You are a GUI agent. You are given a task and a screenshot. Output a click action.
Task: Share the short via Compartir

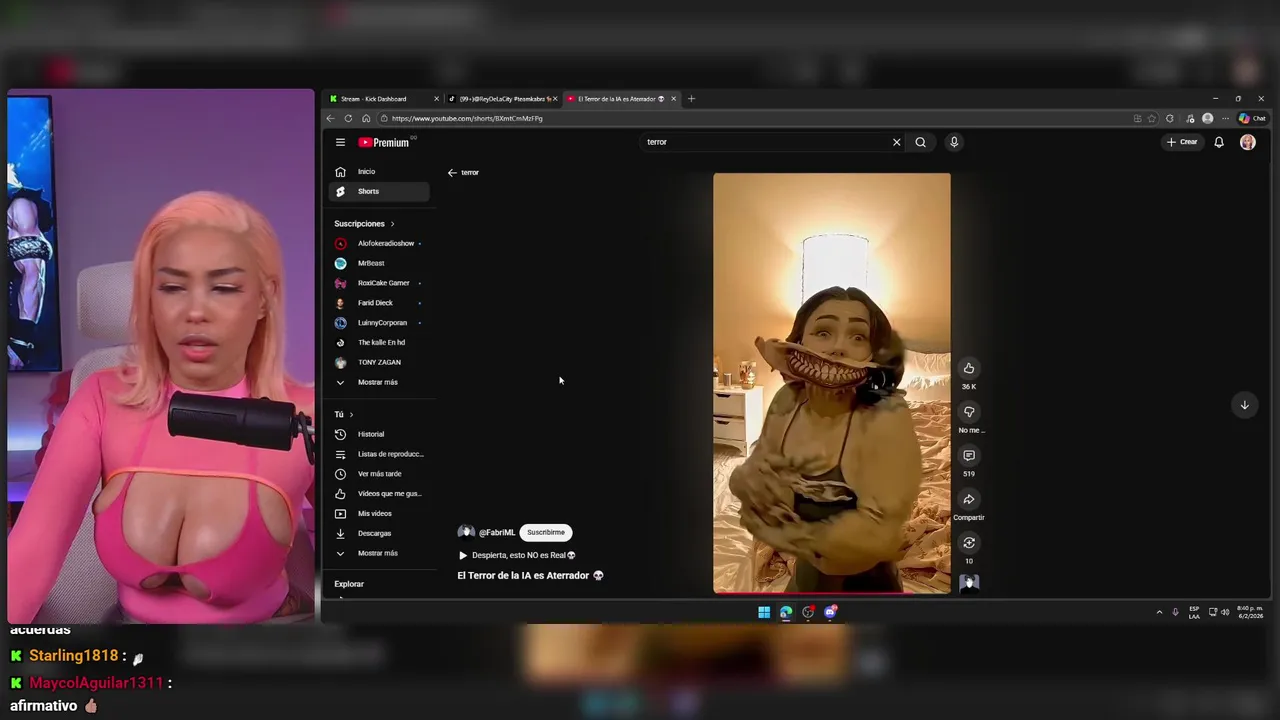coord(968,499)
